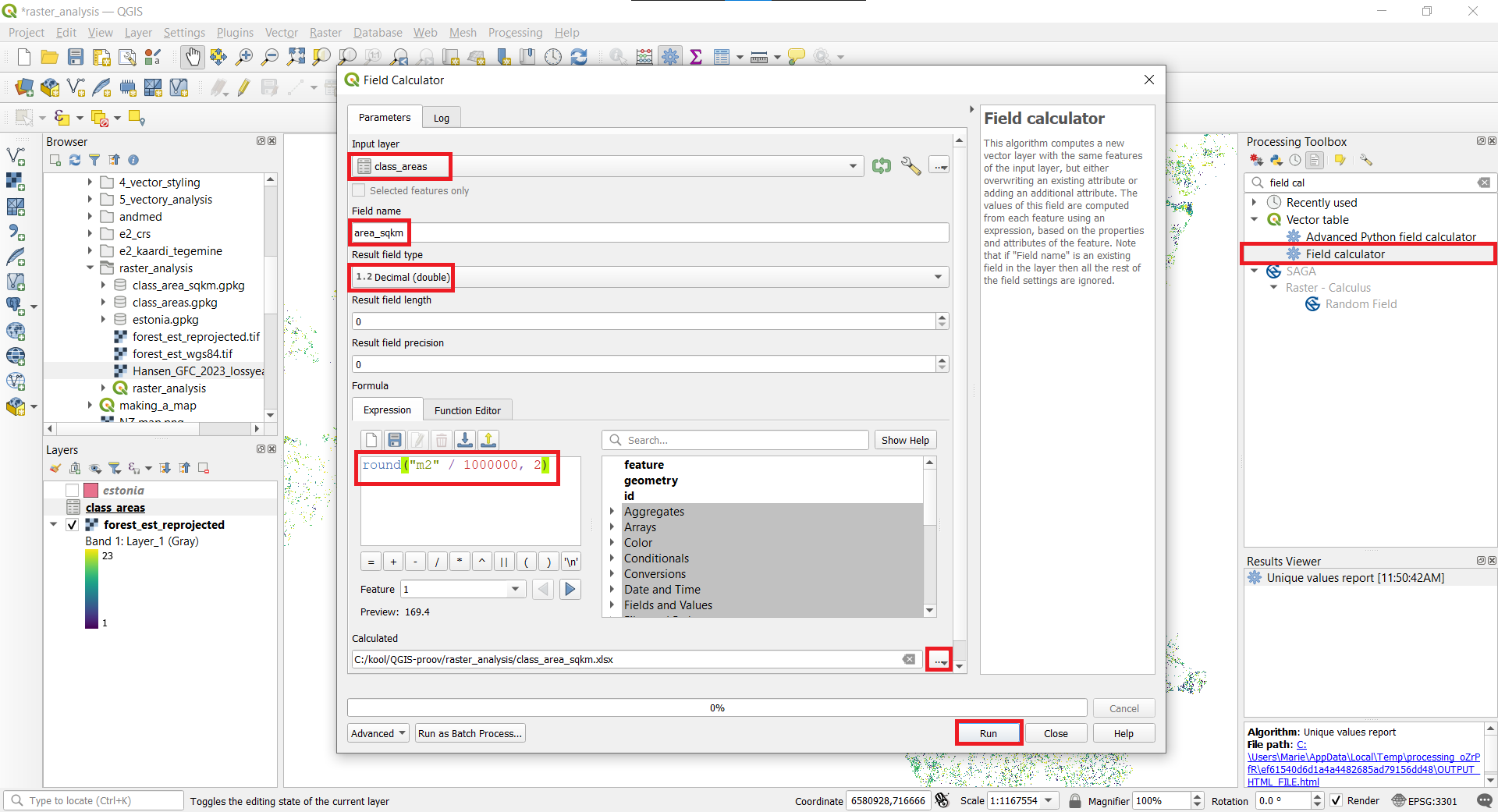Collapse raster_analysis folder in Browser
1498x812 pixels.
coord(90,268)
